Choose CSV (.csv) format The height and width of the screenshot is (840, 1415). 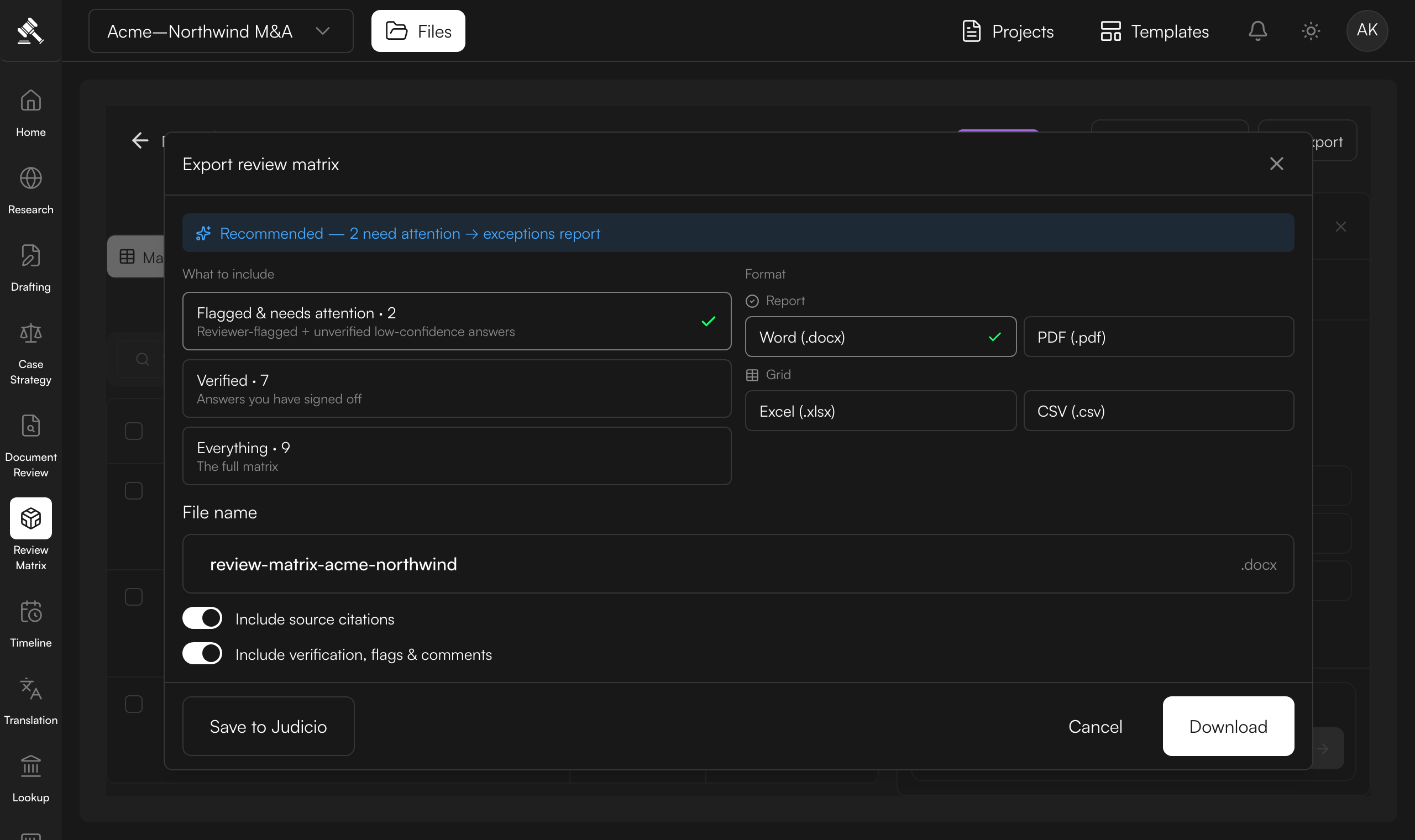1159,411
